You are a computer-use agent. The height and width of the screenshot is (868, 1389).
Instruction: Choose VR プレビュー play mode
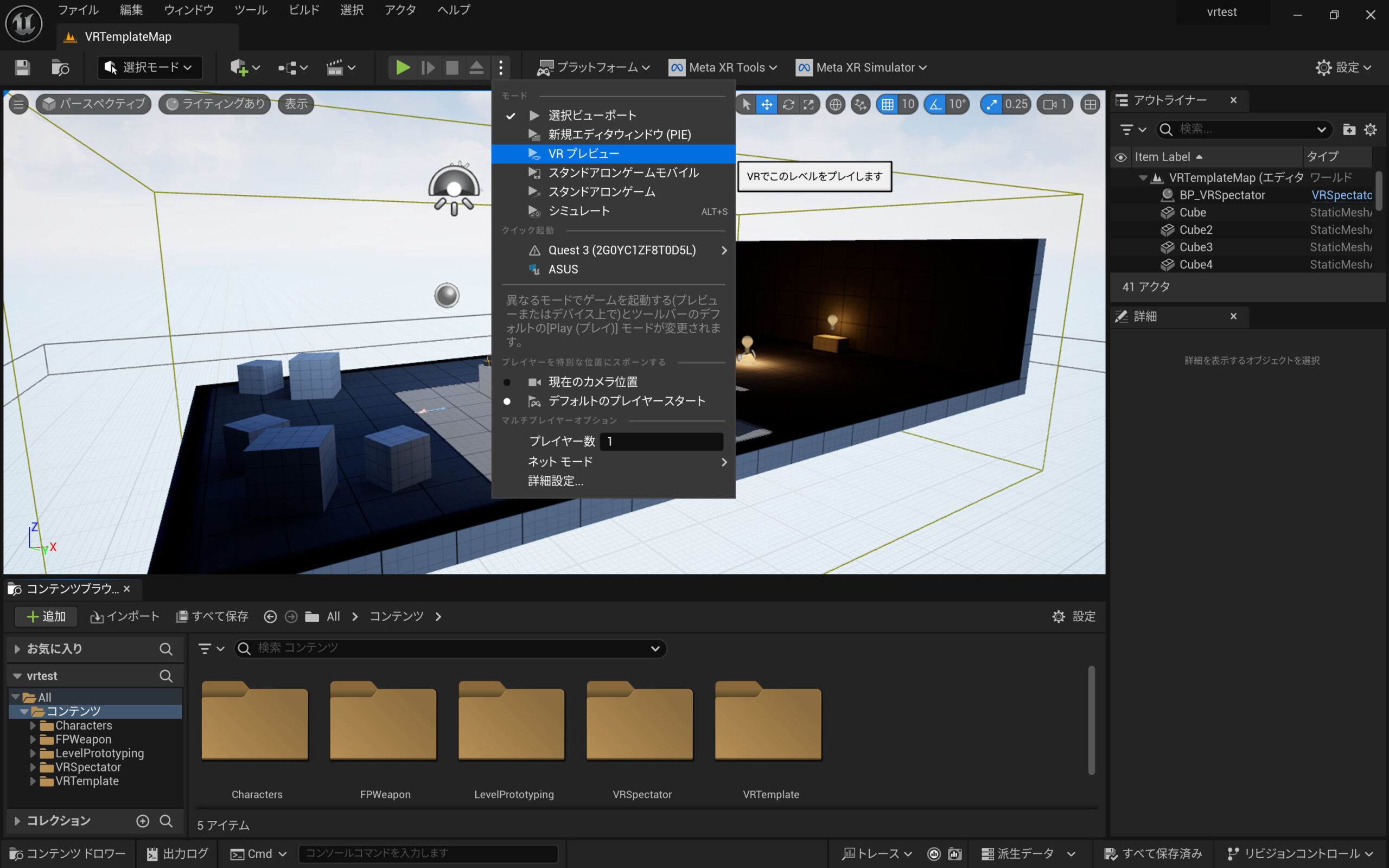point(583,154)
